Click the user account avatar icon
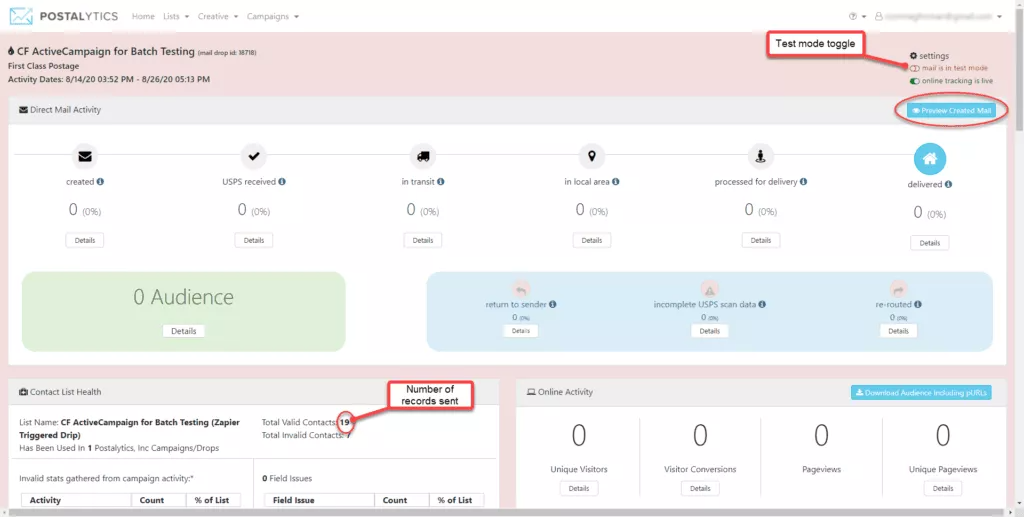The height and width of the screenshot is (517, 1024). 878,16
